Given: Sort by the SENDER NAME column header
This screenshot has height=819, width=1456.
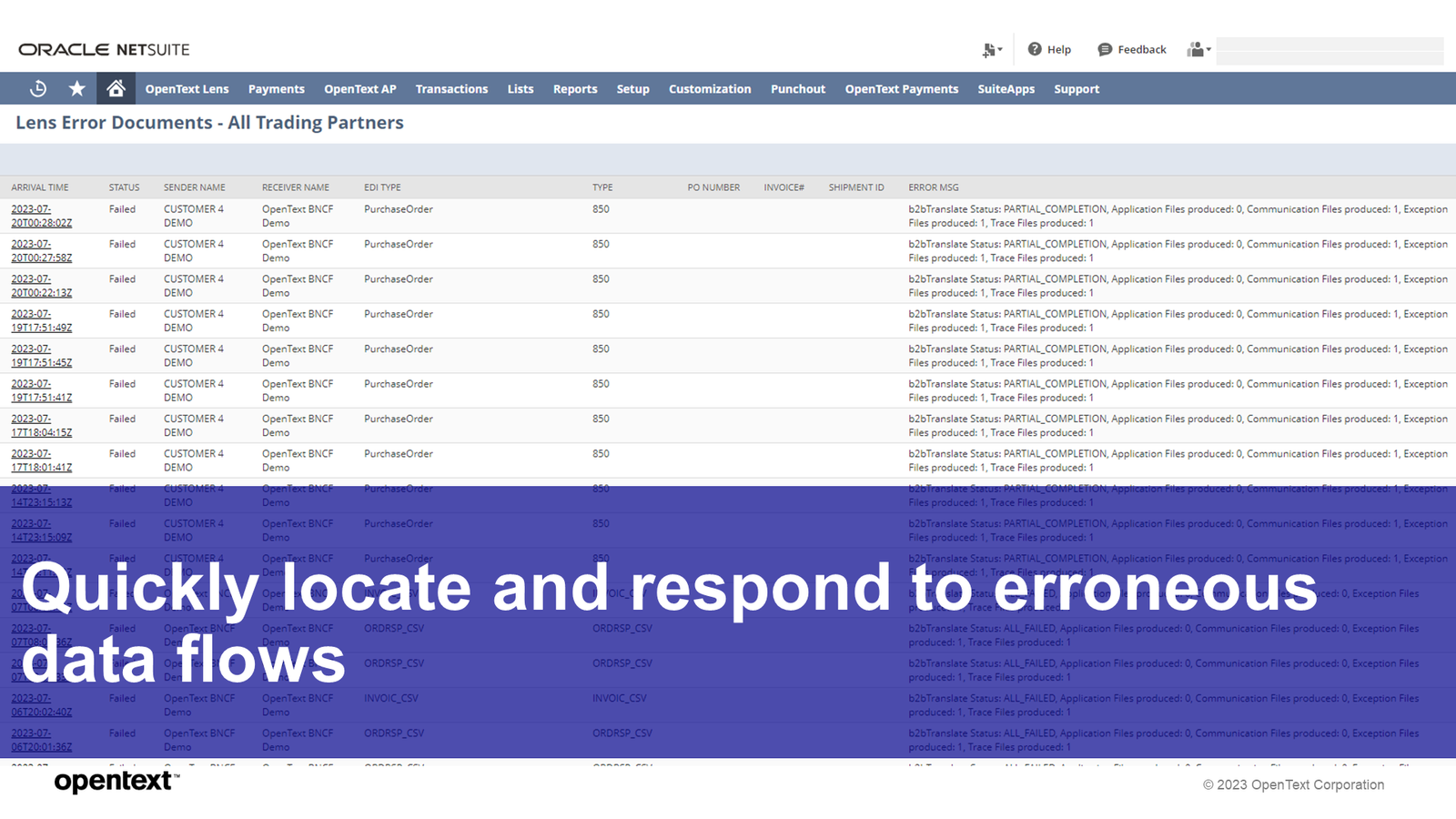Looking at the screenshot, I should point(194,187).
